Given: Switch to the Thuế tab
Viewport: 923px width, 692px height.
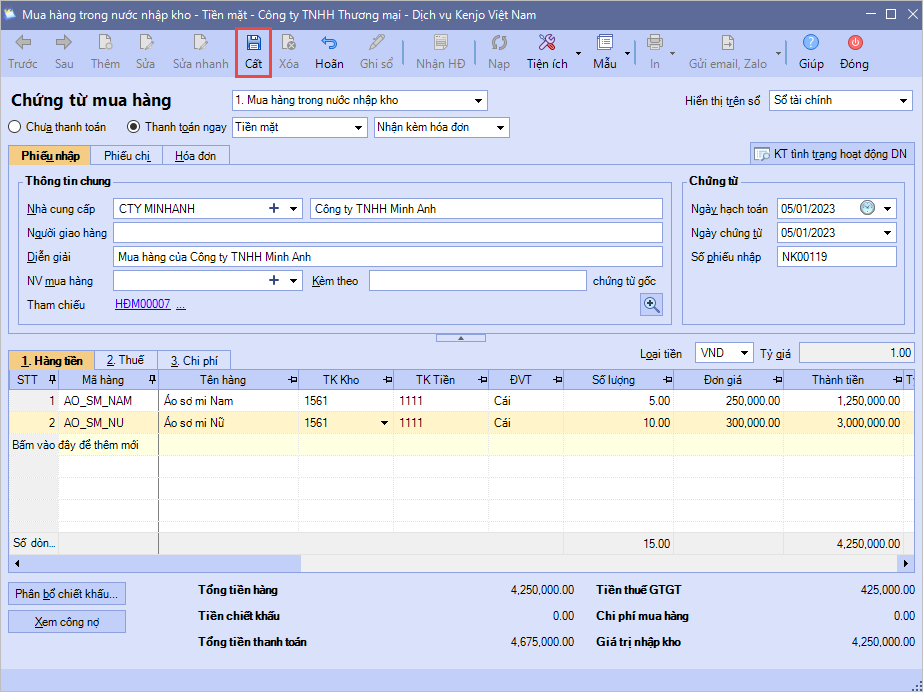Looking at the screenshot, I should pos(126,360).
